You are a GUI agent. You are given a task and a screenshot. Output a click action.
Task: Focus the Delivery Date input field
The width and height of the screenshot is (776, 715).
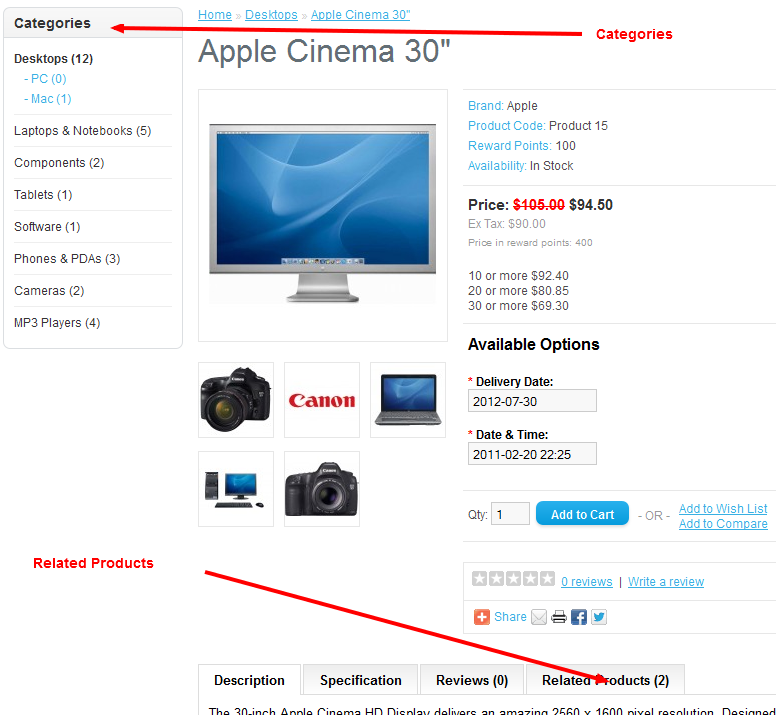point(532,401)
